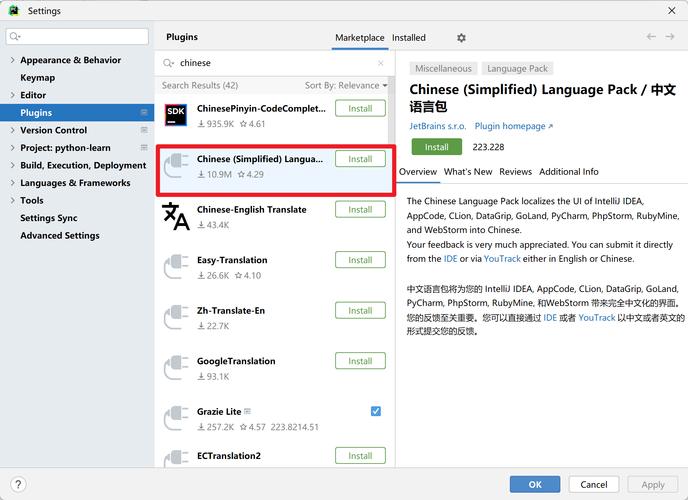Click the Easy-Translation plugin icon
688x500 pixels.
176,266
